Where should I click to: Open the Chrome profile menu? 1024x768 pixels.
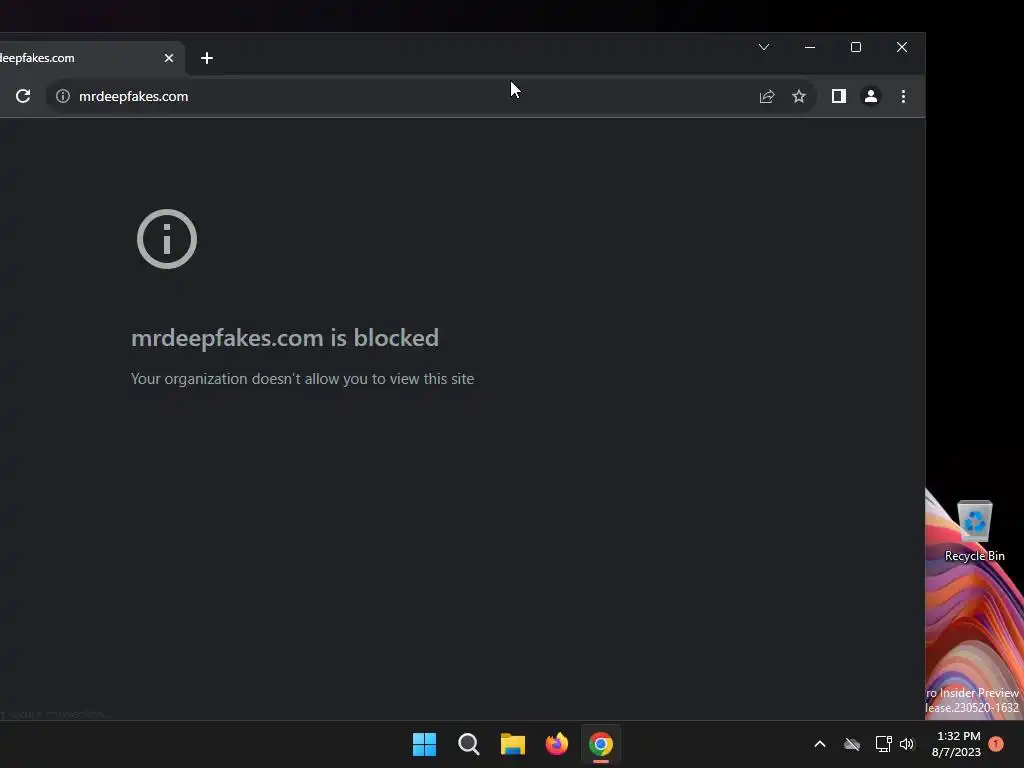pos(871,96)
